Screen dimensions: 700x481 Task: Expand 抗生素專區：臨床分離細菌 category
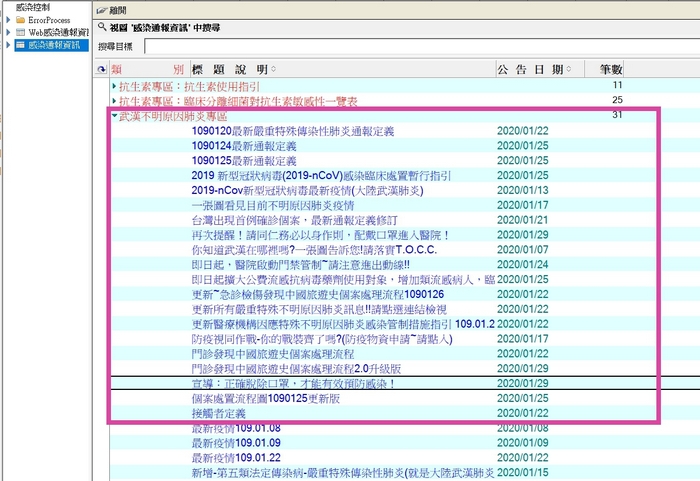tap(114, 101)
